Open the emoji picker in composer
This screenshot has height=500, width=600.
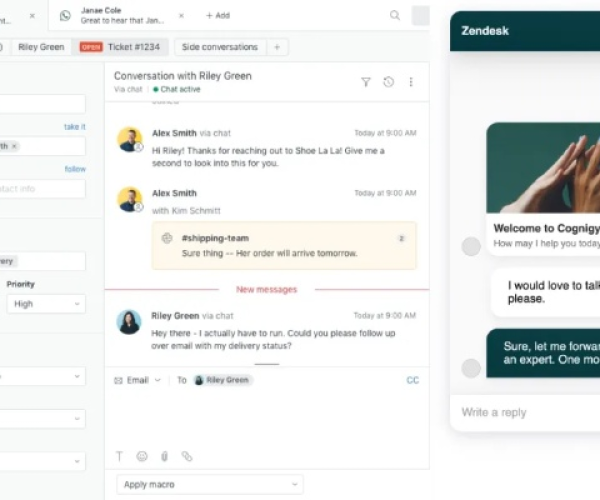pos(142,456)
